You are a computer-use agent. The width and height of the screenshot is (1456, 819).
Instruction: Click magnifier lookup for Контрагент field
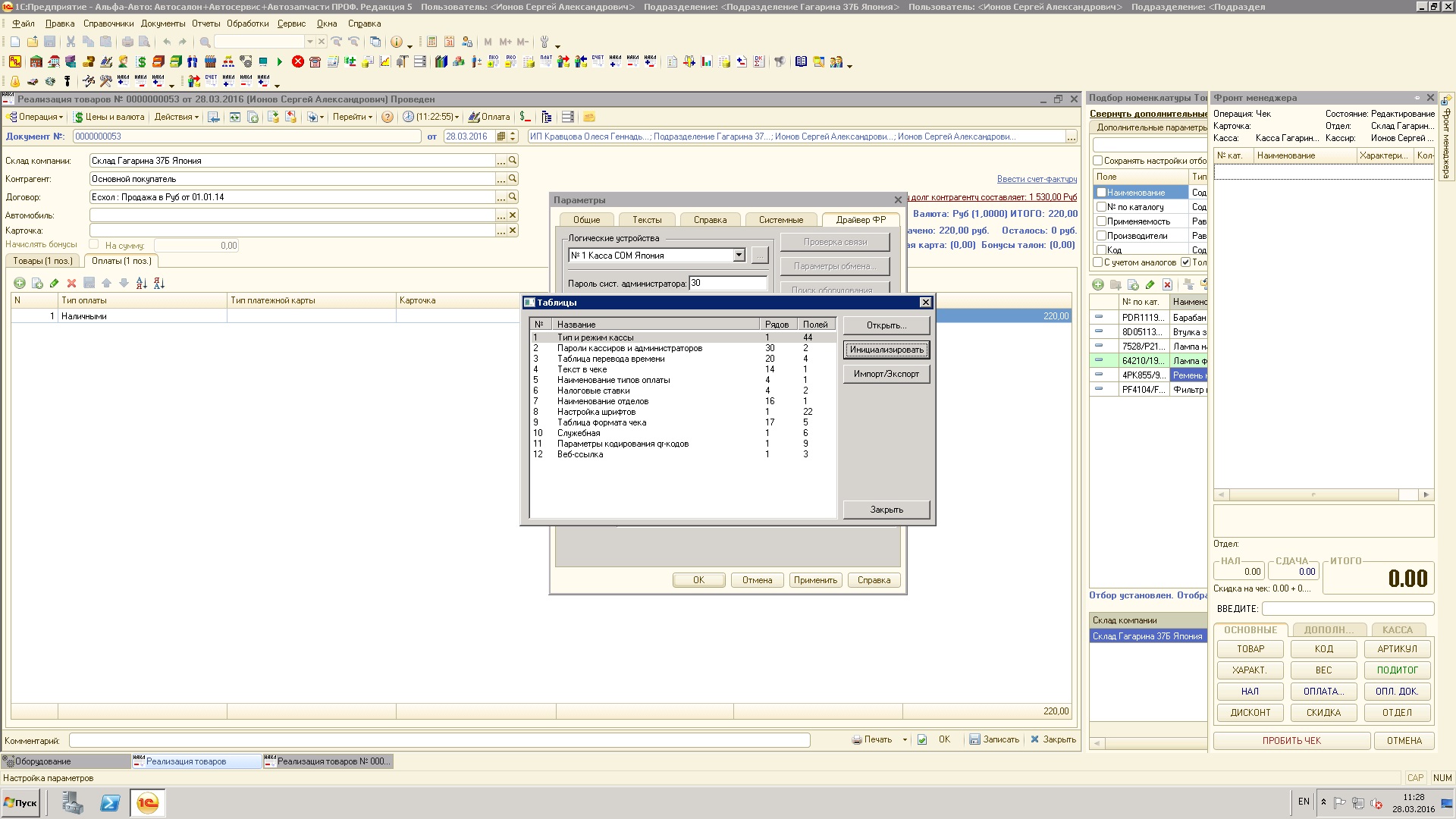click(x=513, y=179)
